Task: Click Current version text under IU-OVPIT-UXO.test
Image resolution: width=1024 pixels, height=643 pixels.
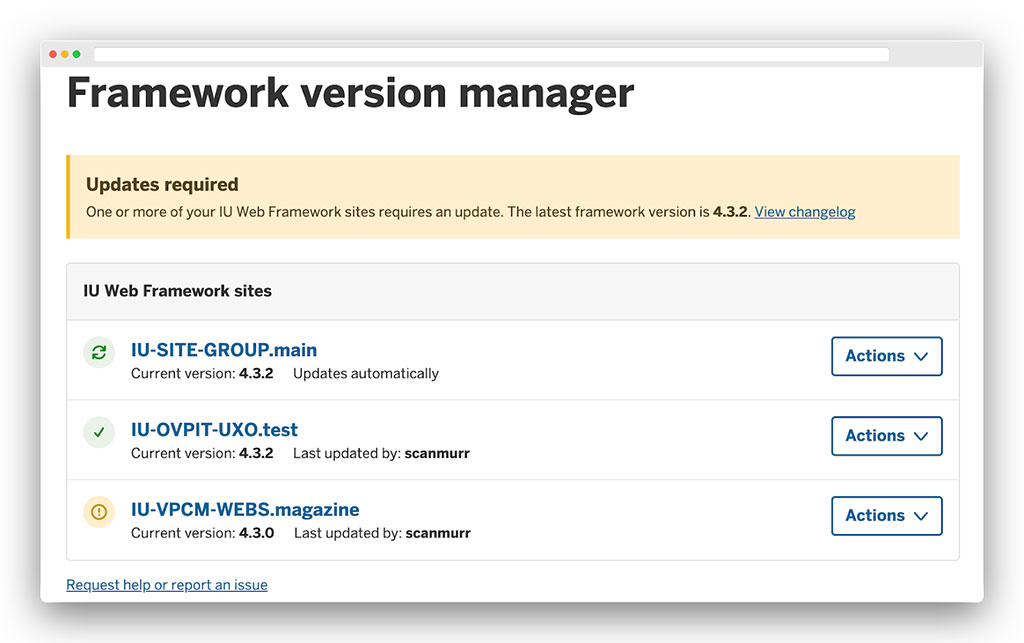Action: tap(202, 454)
